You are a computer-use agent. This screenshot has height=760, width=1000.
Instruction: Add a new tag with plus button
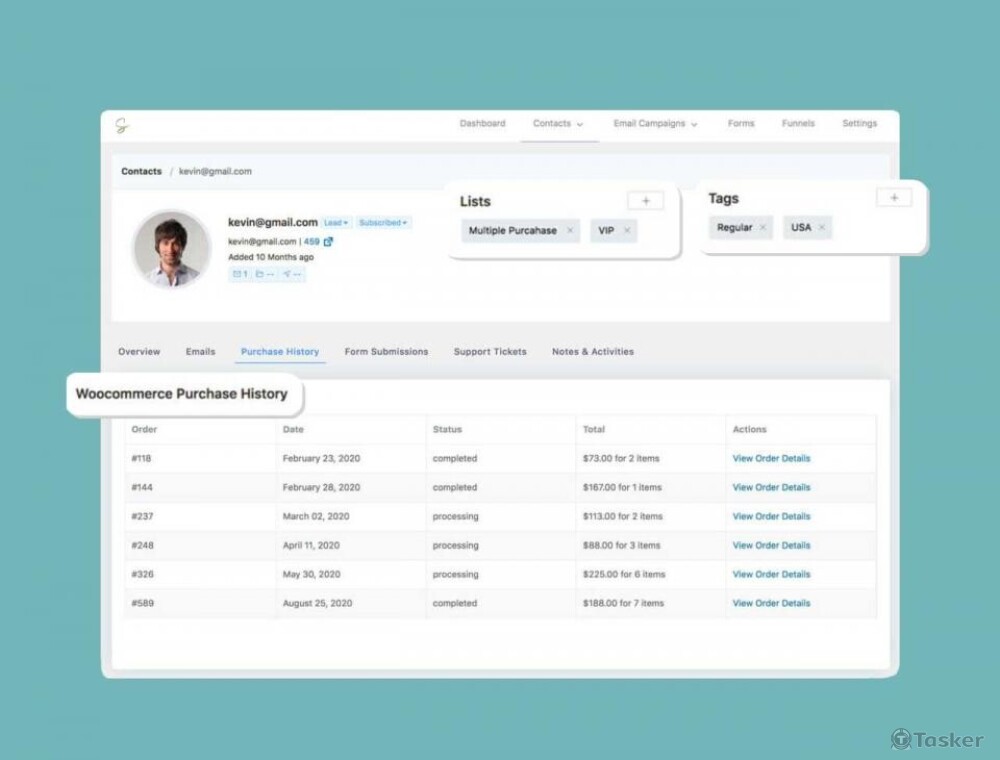tap(893, 198)
